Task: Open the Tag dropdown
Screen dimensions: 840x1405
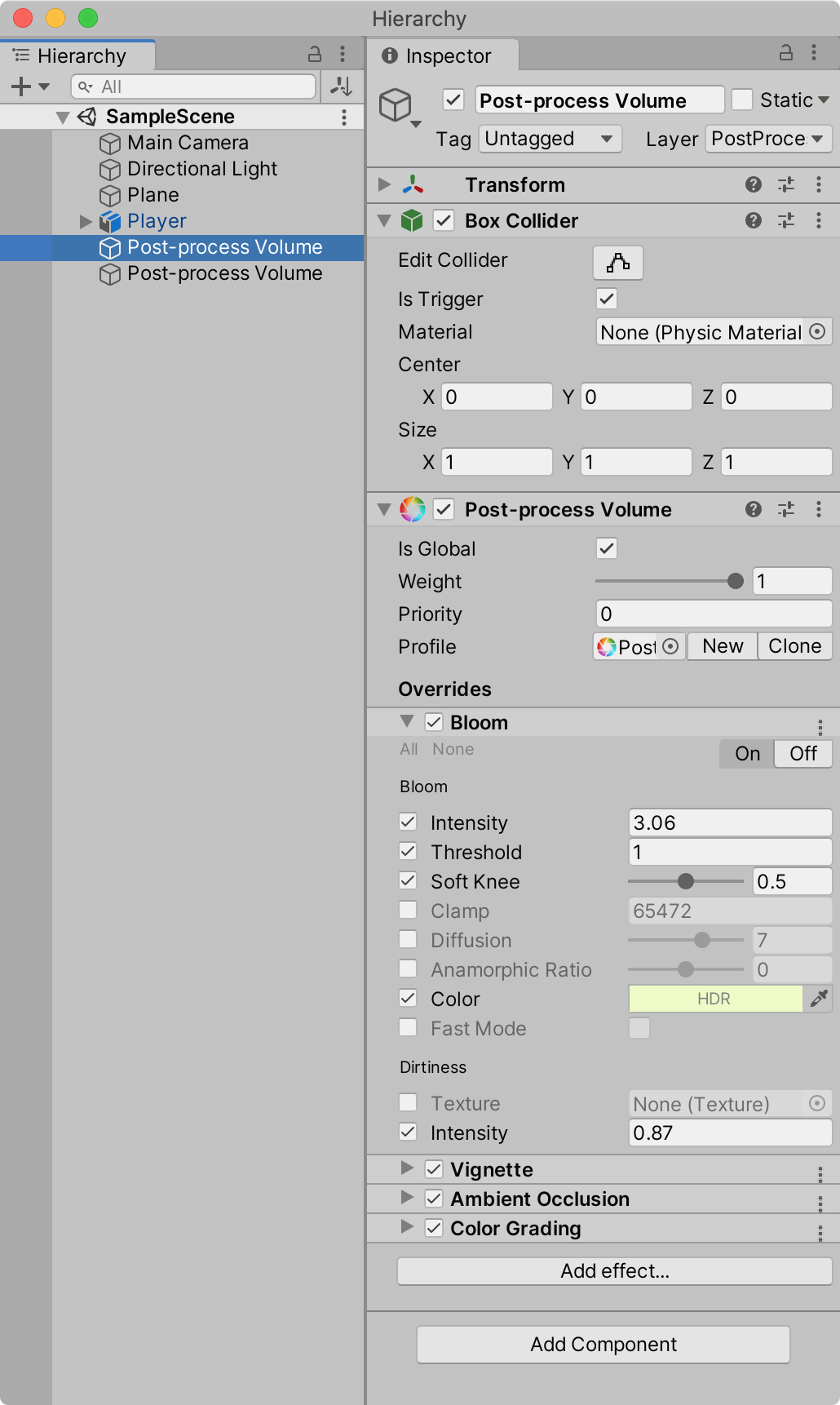Action: tap(550, 139)
